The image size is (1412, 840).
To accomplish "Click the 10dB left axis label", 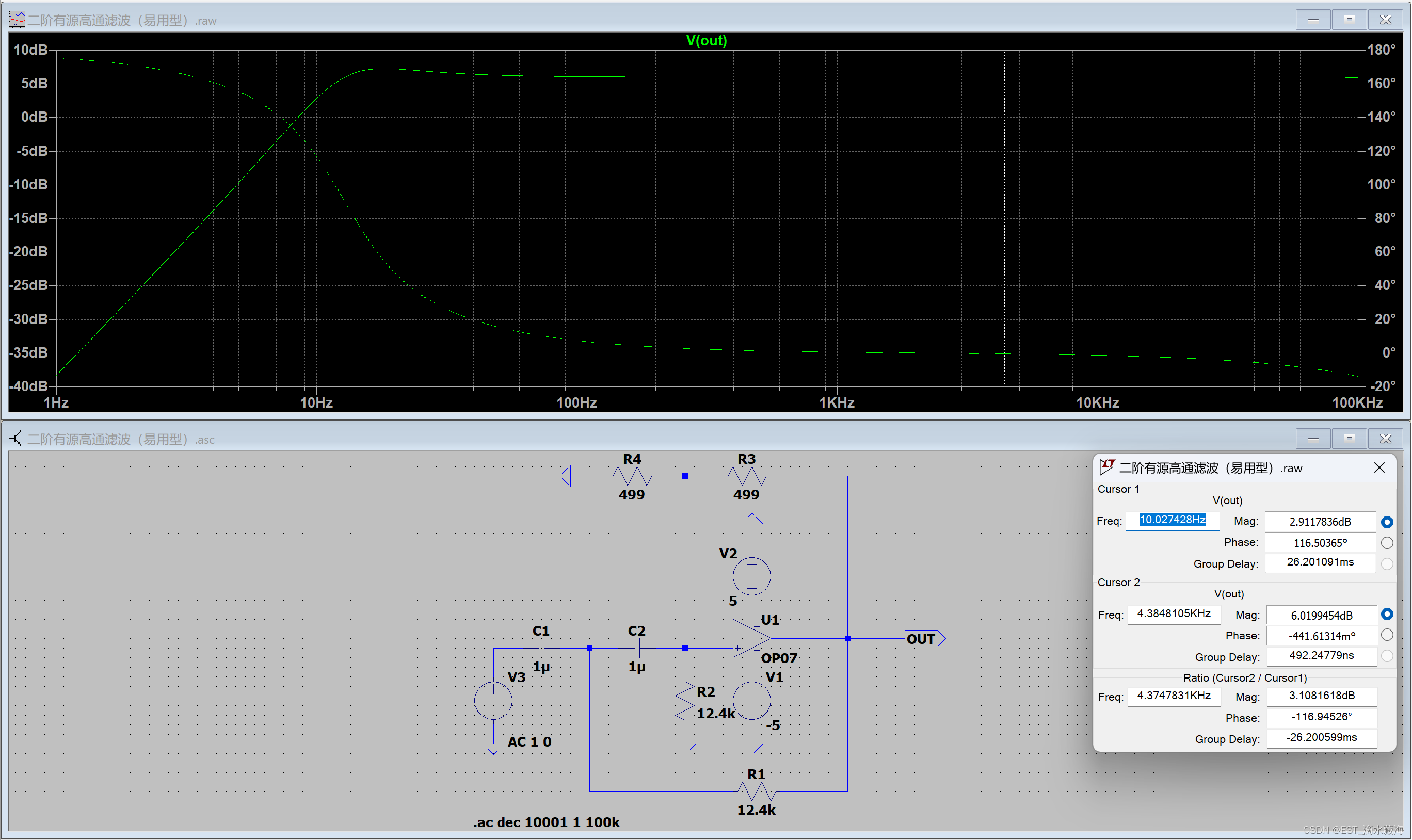I will click(30, 50).
